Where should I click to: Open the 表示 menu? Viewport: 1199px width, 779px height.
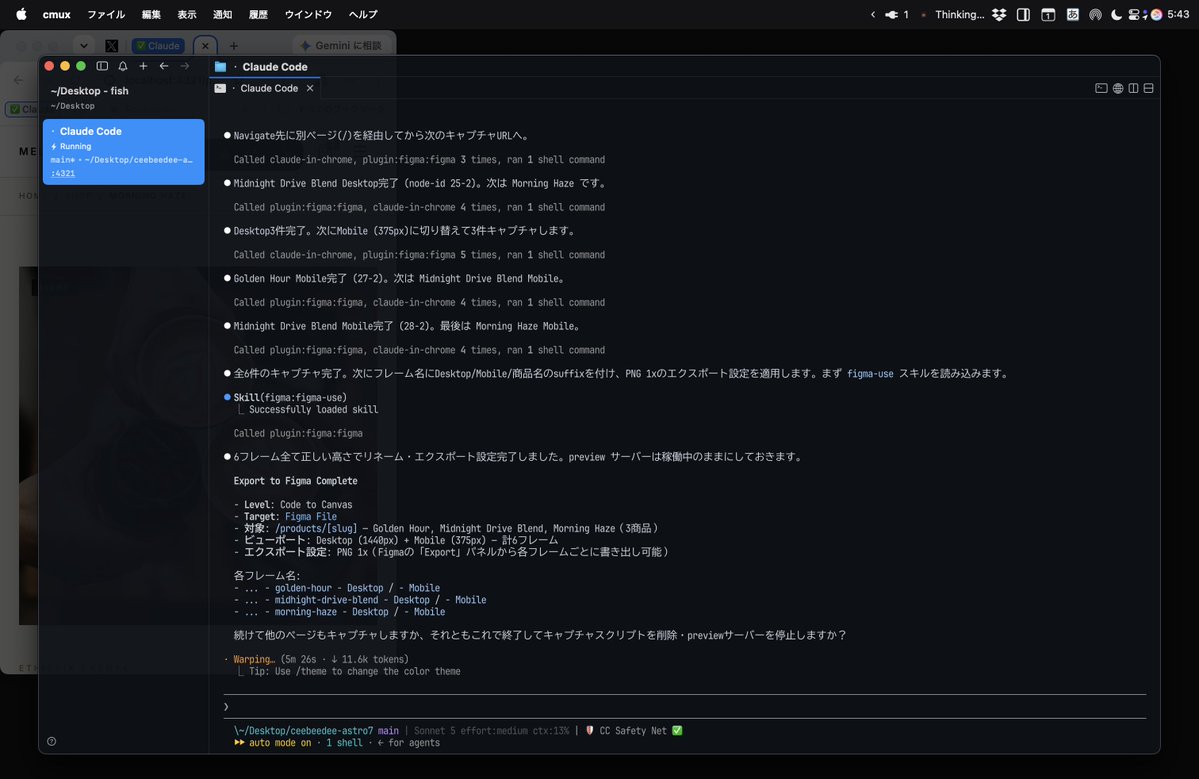(x=187, y=14)
